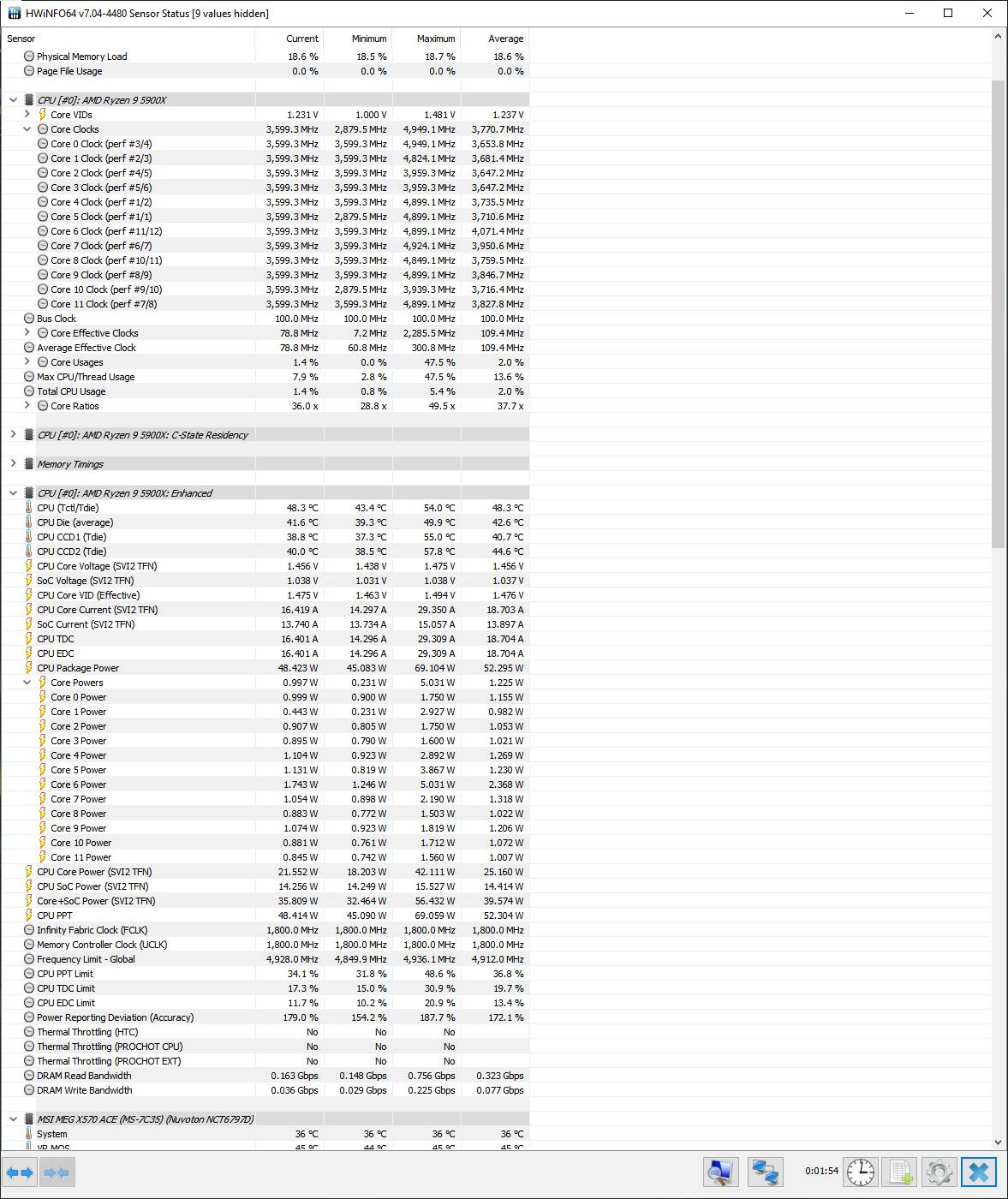The width and height of the screenshot is (1008, 1199).
Task: Click the lightning icon beside CPU PPT
Action: 29,916
